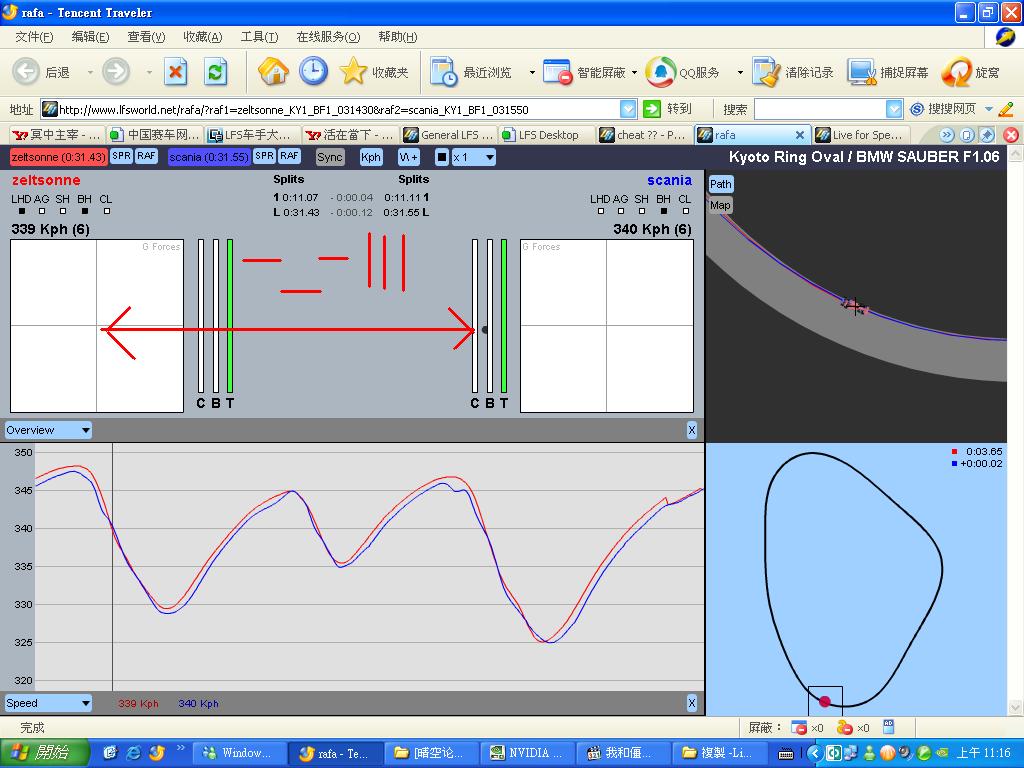Stop page loading with red X icon

(175, 72)
